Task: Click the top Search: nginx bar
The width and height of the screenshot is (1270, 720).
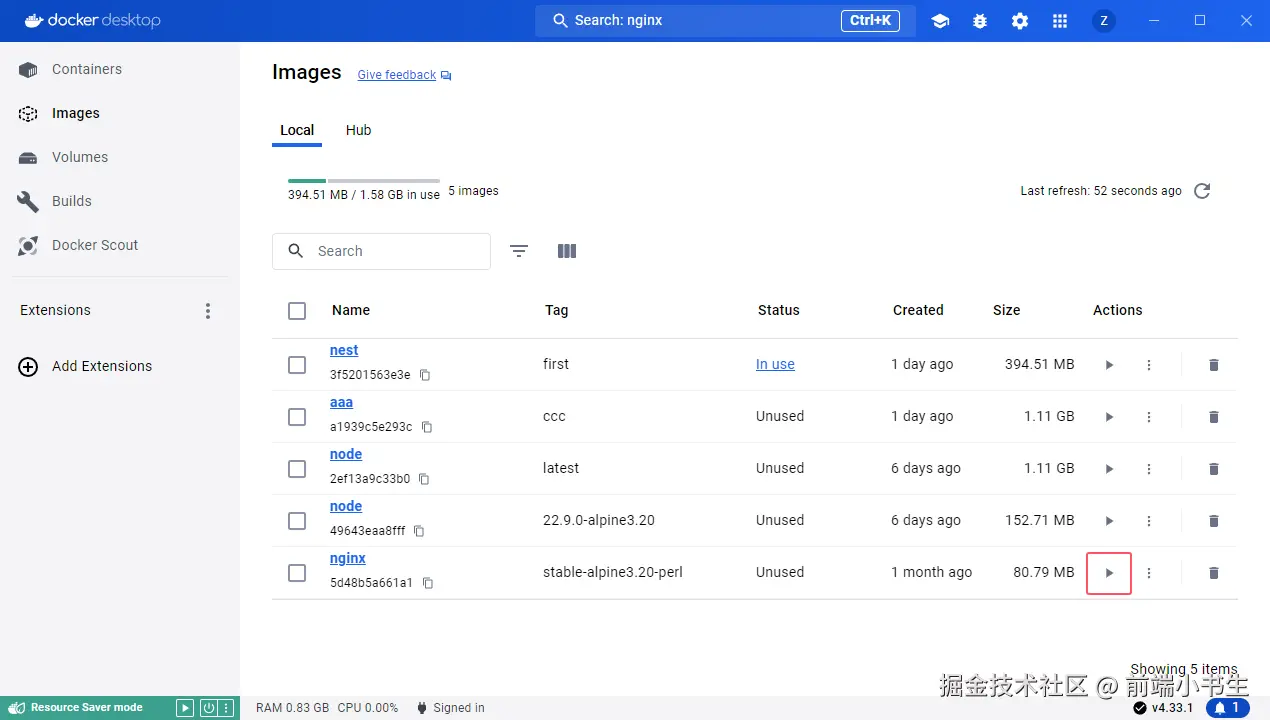Action: (x=725, y=20)
